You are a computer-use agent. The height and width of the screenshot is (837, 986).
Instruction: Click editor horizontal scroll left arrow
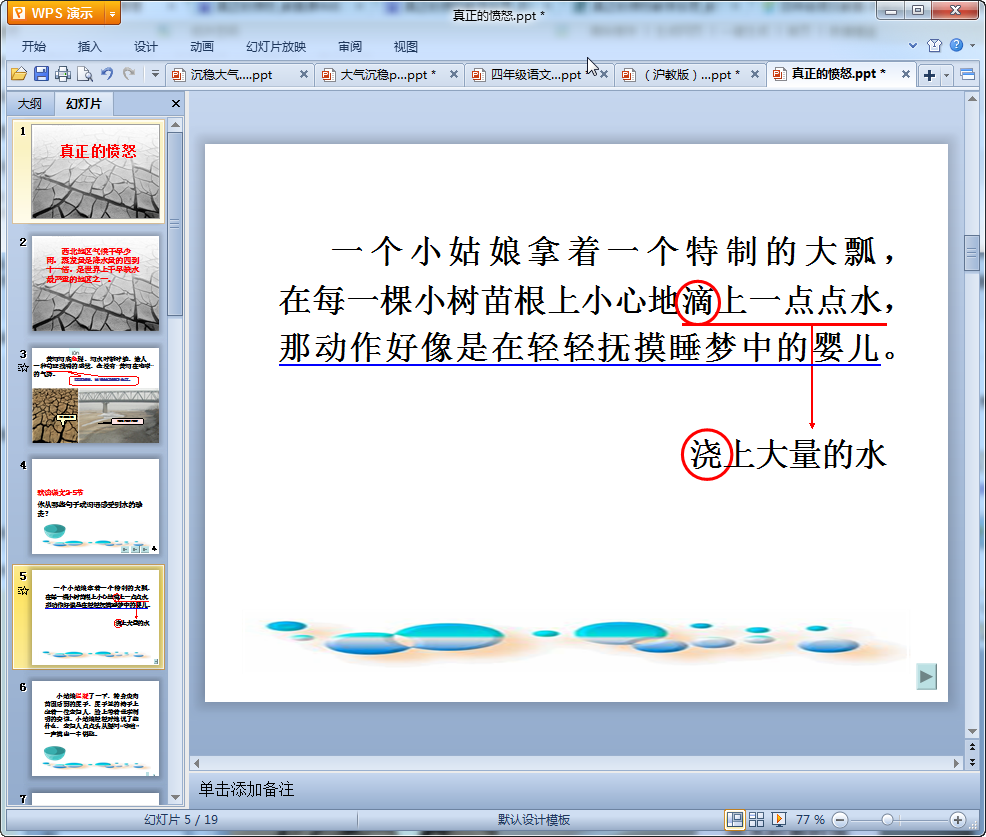click(x=197, y=763)
